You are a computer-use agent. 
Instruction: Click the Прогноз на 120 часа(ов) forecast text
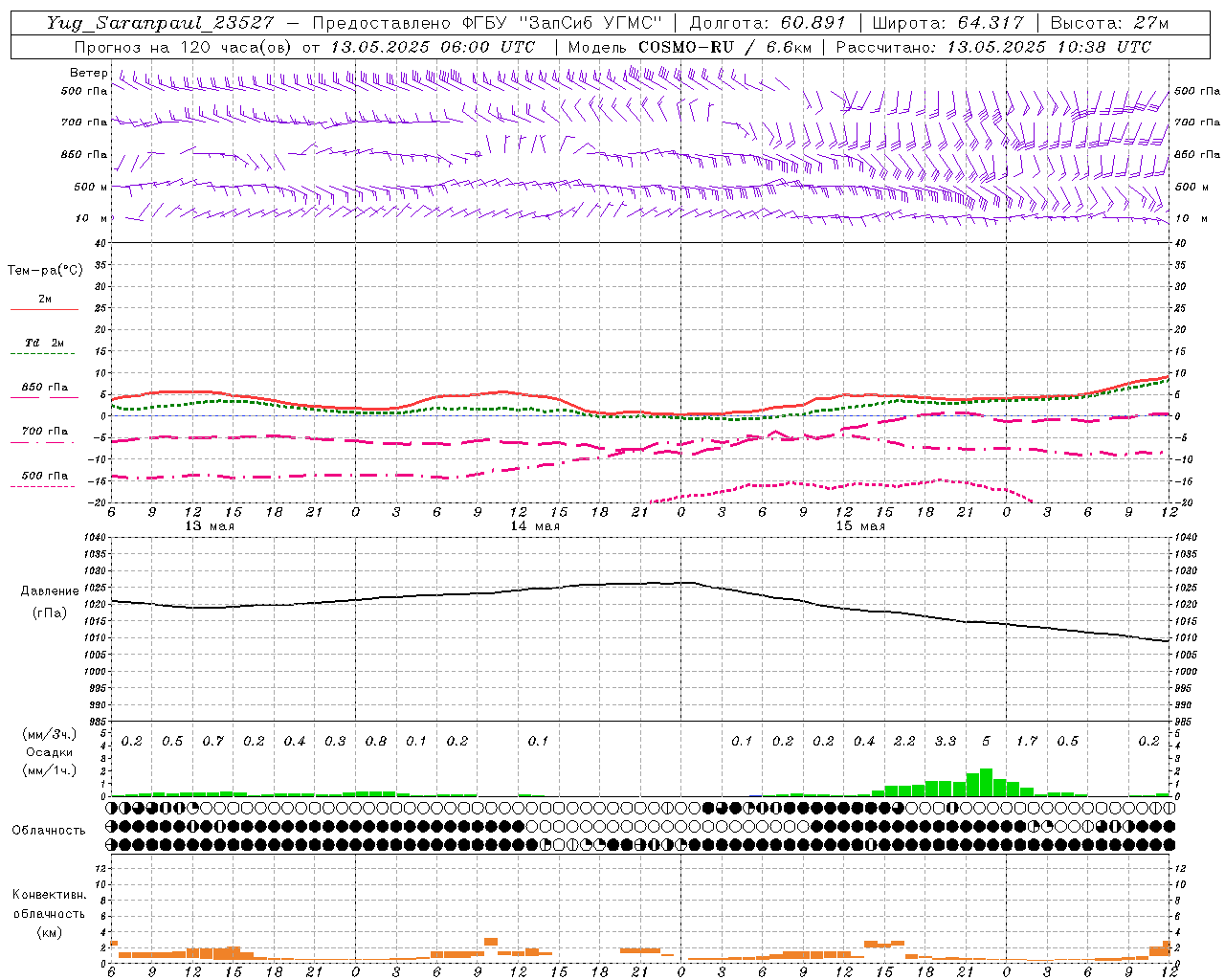184,47
